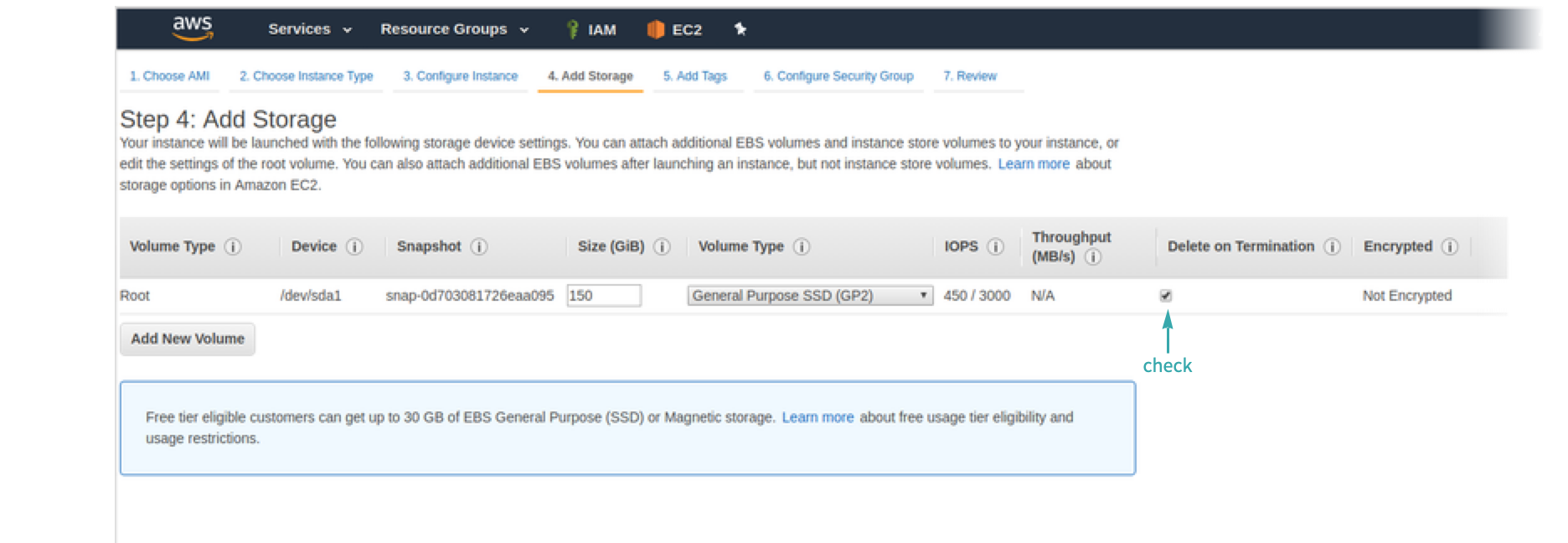The width and height of the screenshot is (1568, 543).
Task: Click the AWS logo home icon
Action: pos(193,28)
